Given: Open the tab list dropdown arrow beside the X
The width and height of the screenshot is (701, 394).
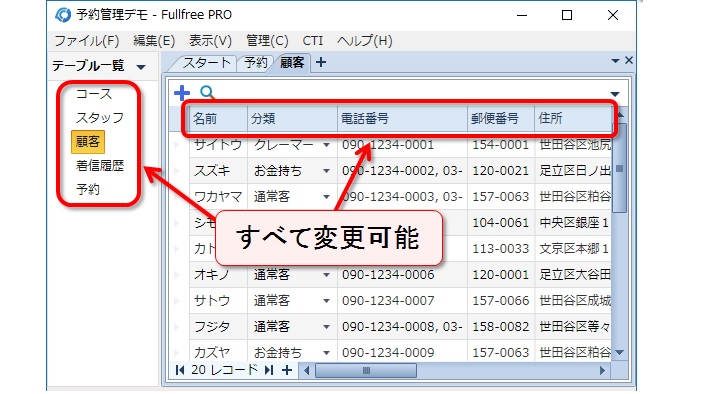Looking at the screenshot, I should click(615, 60).
